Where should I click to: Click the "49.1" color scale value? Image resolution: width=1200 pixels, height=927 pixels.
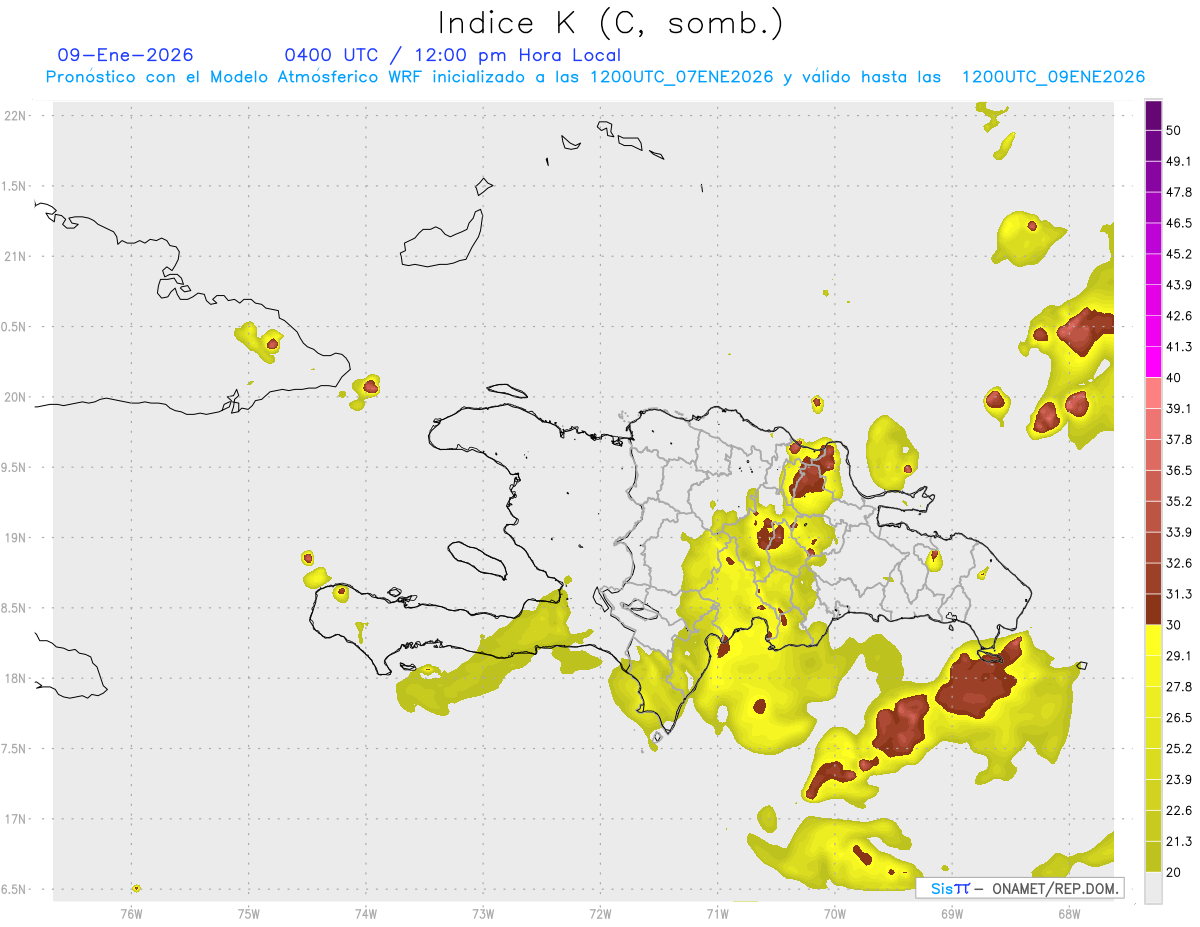tap(1179, 161)
